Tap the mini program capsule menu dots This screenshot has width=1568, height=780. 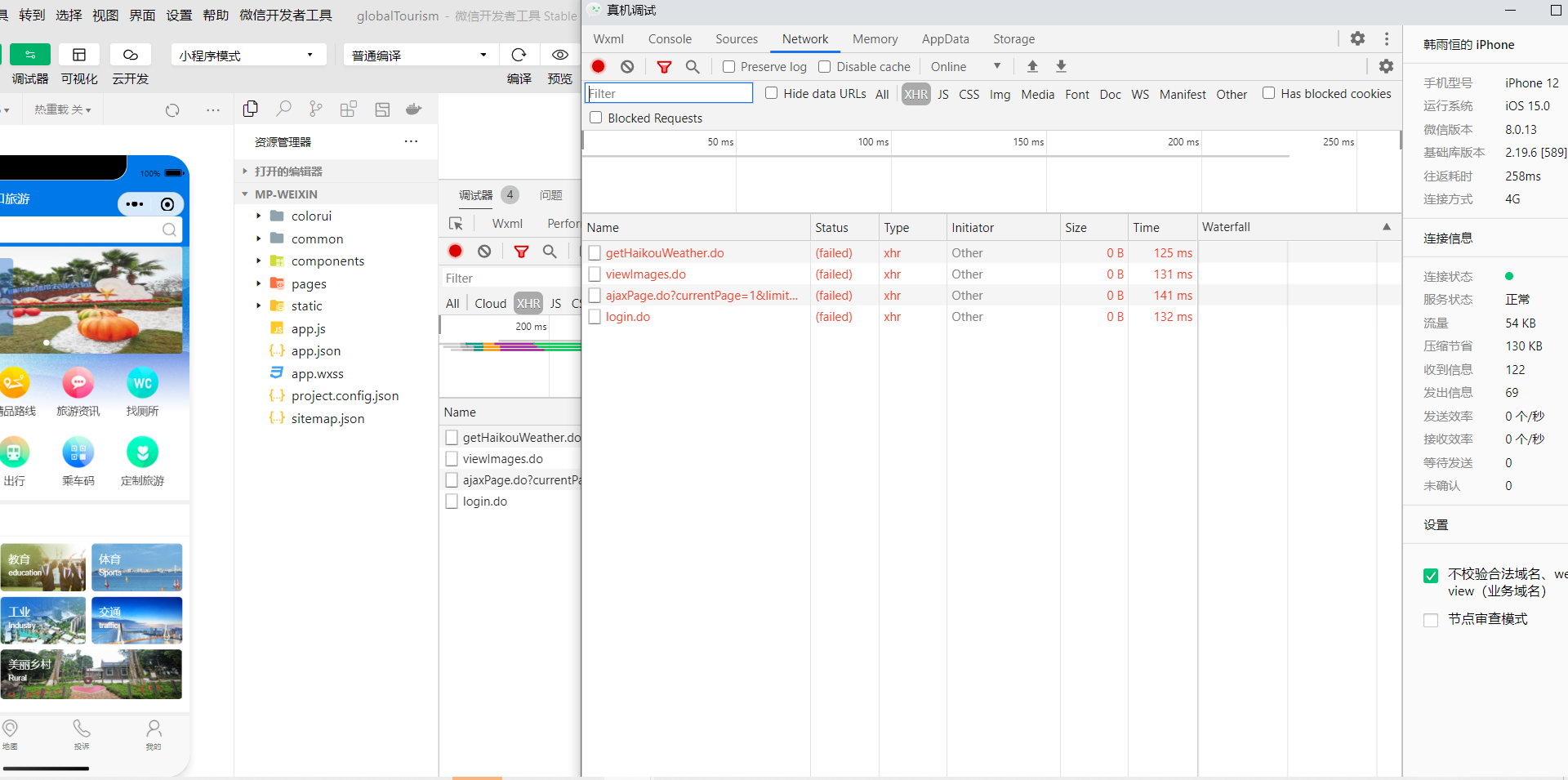pos(135,204)
